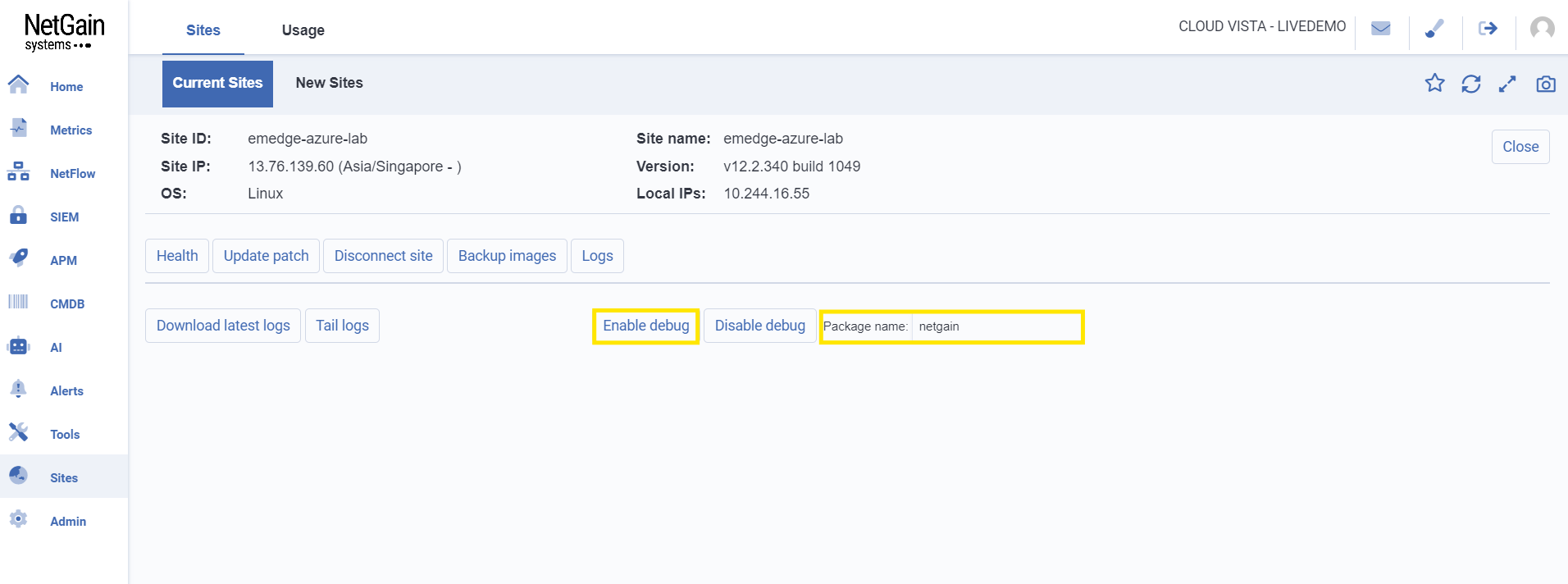Click the Disconnect site button
The image size is (1568, 584).
click(384, 256)
